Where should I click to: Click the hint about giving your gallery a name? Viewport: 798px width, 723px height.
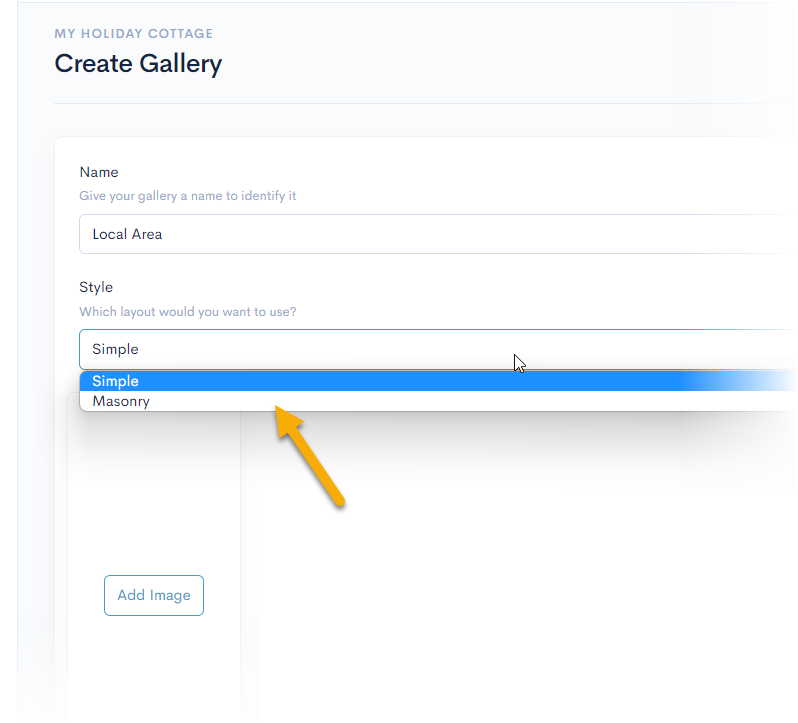point(188,196)
